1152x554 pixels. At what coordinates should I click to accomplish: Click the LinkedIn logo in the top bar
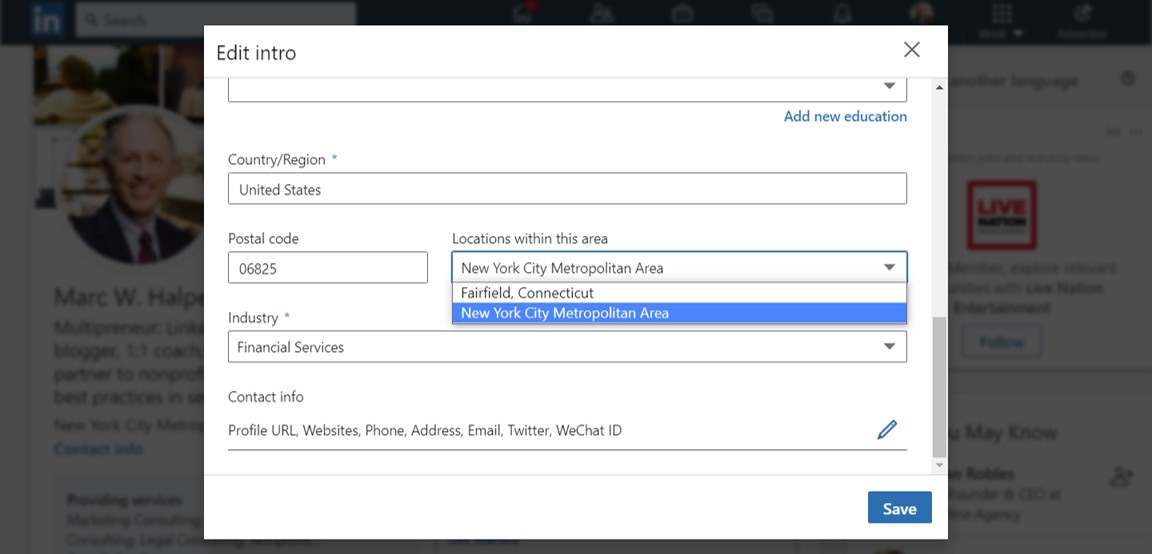pos(46,19)
